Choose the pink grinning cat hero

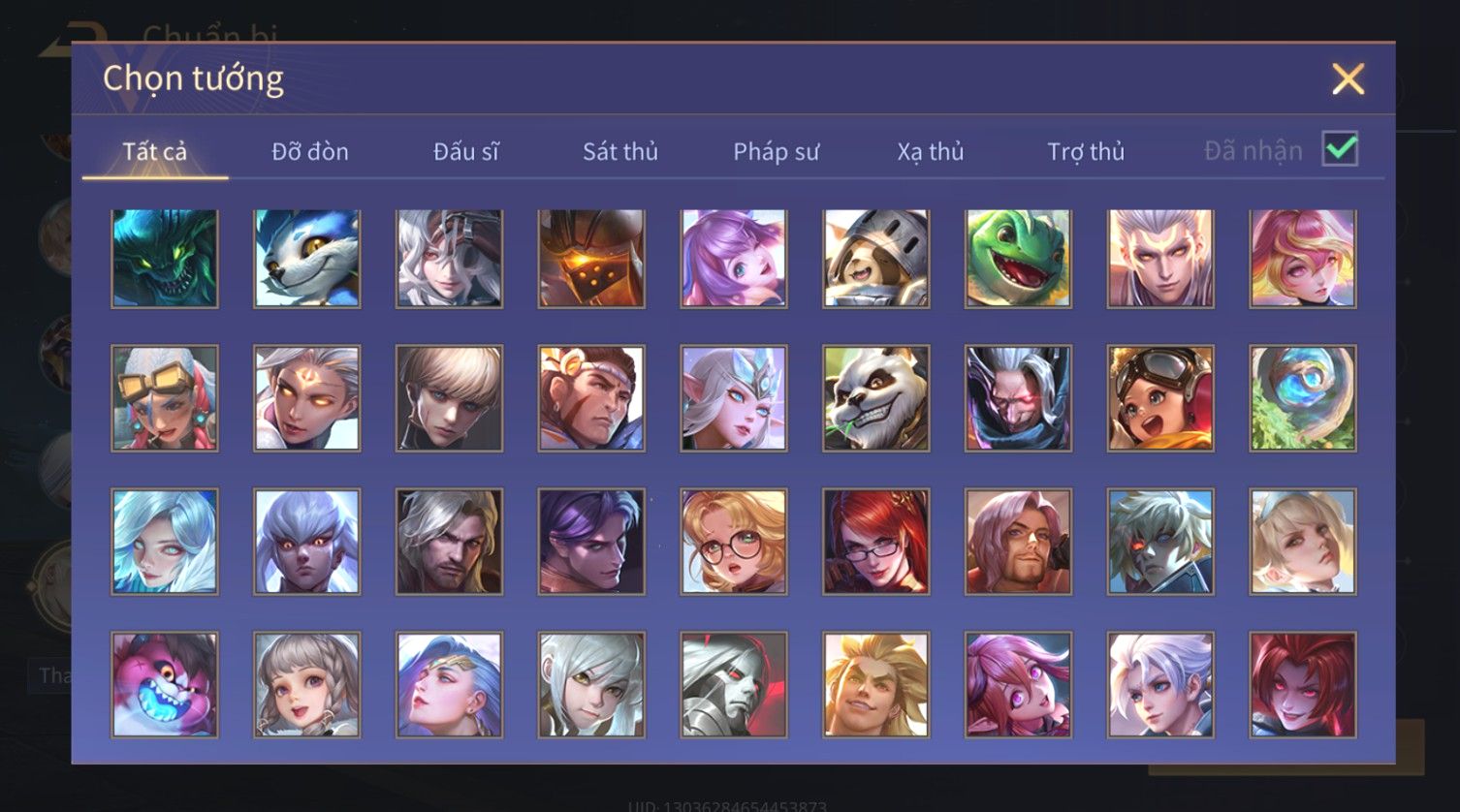coord(165,685)
